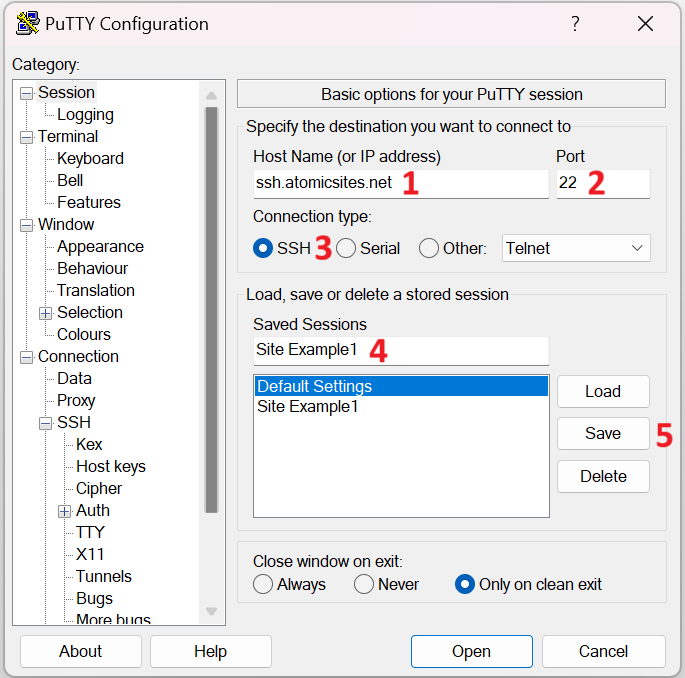Click the Open button
685x678 pixels.
click(x=471, y=651)
